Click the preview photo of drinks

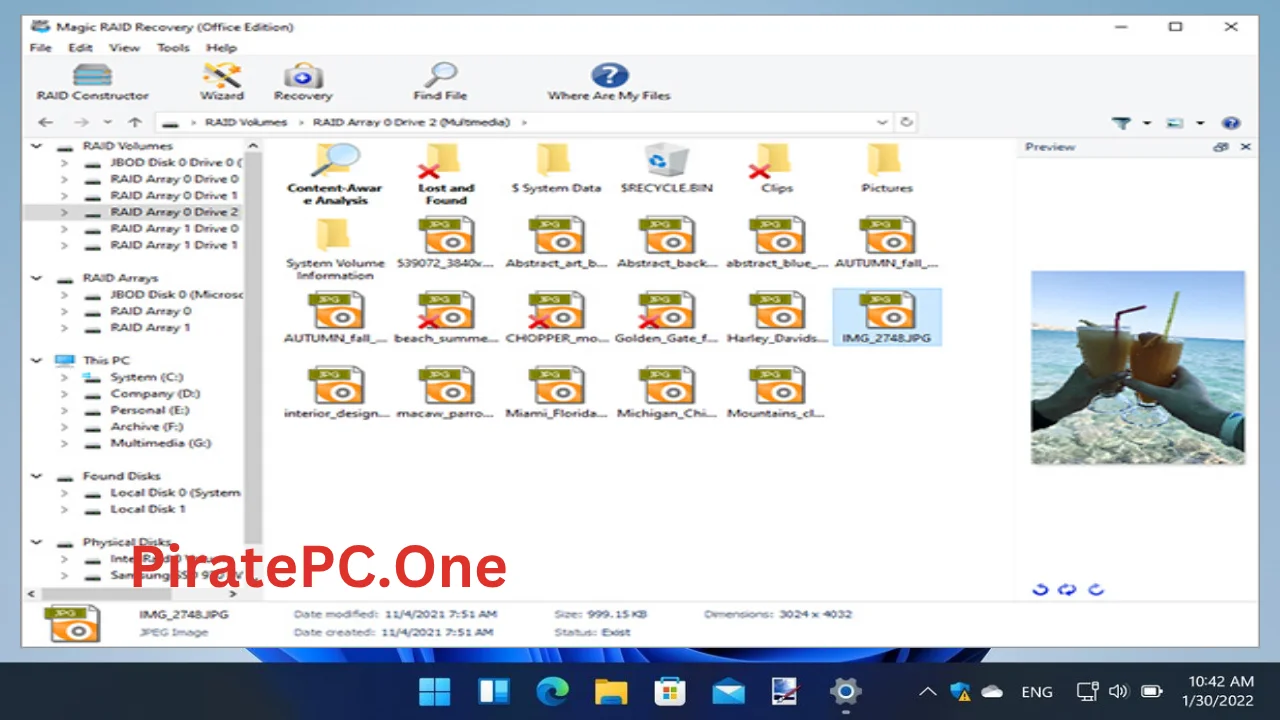pyautogui.click(x=1138, y=368)
